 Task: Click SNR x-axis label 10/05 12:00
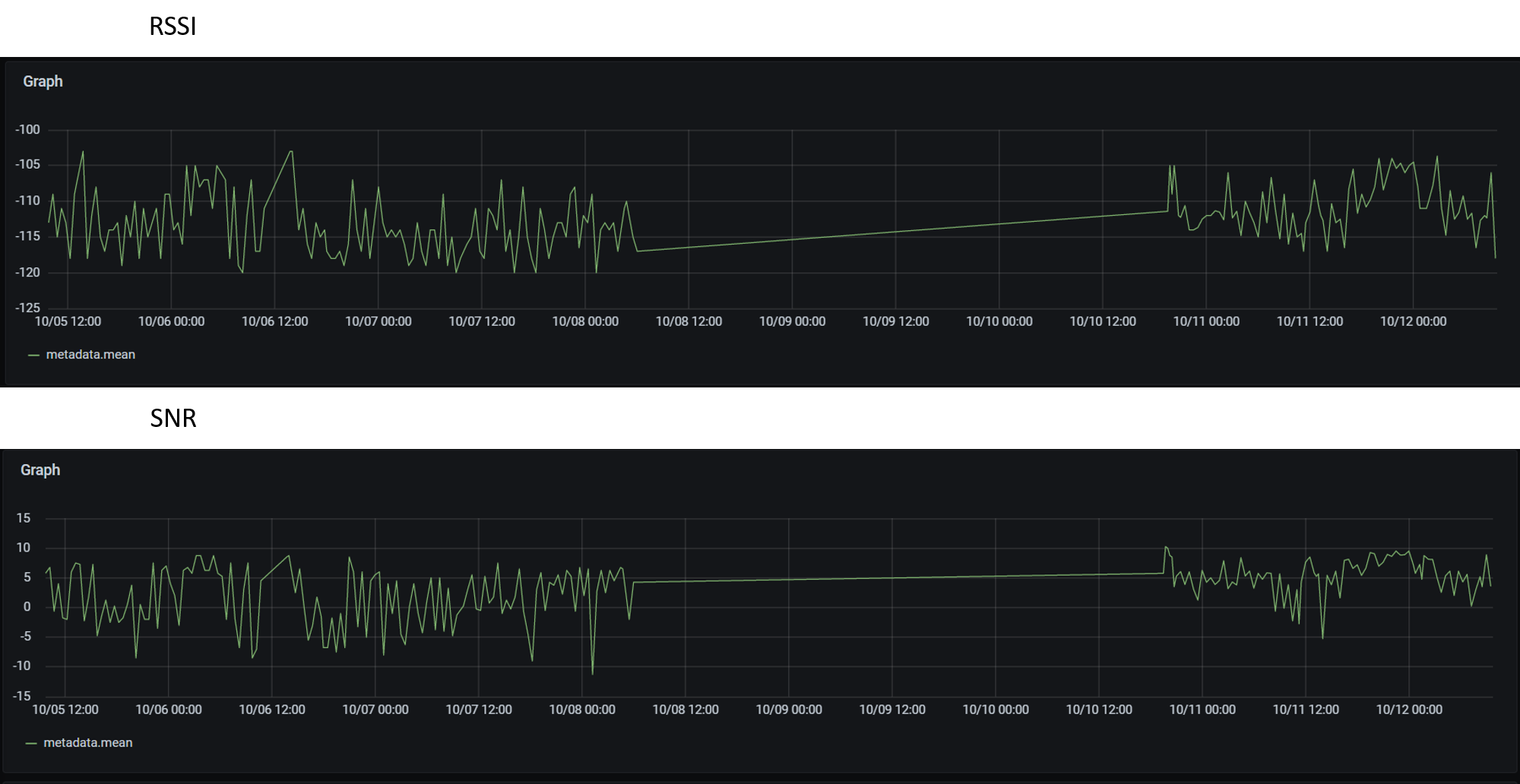click(65, 710)
